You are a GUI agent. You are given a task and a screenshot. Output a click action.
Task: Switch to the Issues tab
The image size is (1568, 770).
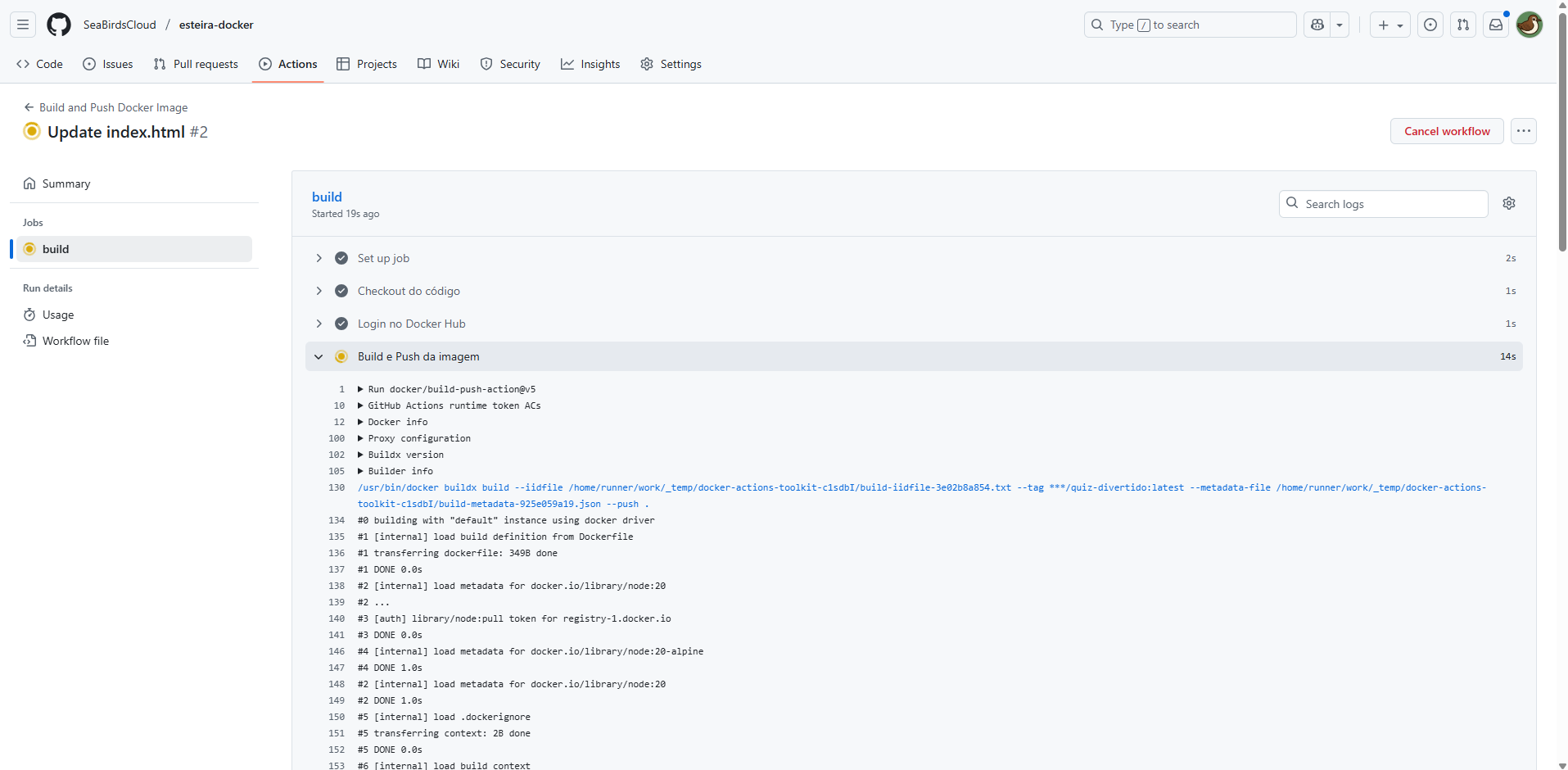108,64
